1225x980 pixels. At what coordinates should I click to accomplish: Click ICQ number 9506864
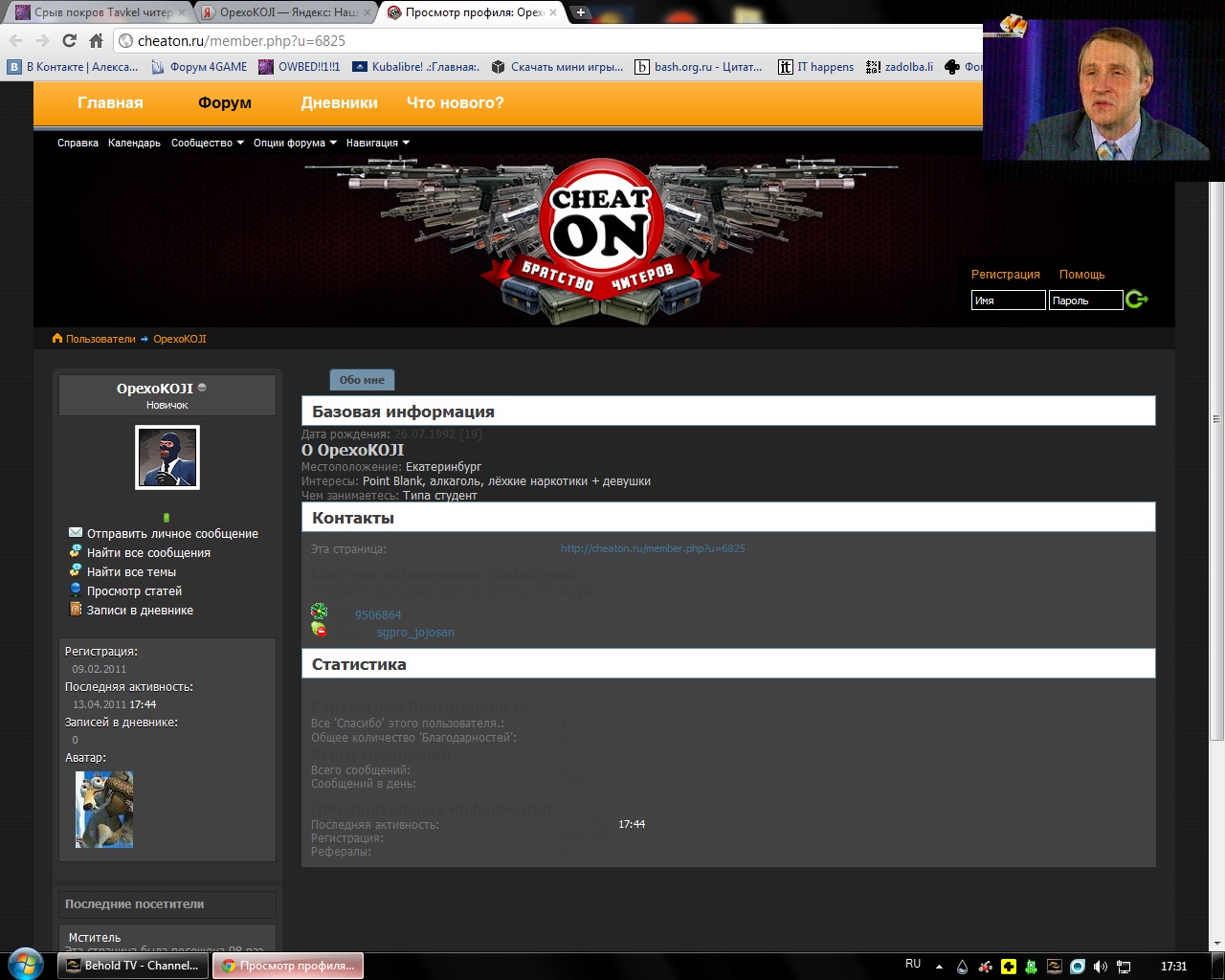(x=378, y=615)
